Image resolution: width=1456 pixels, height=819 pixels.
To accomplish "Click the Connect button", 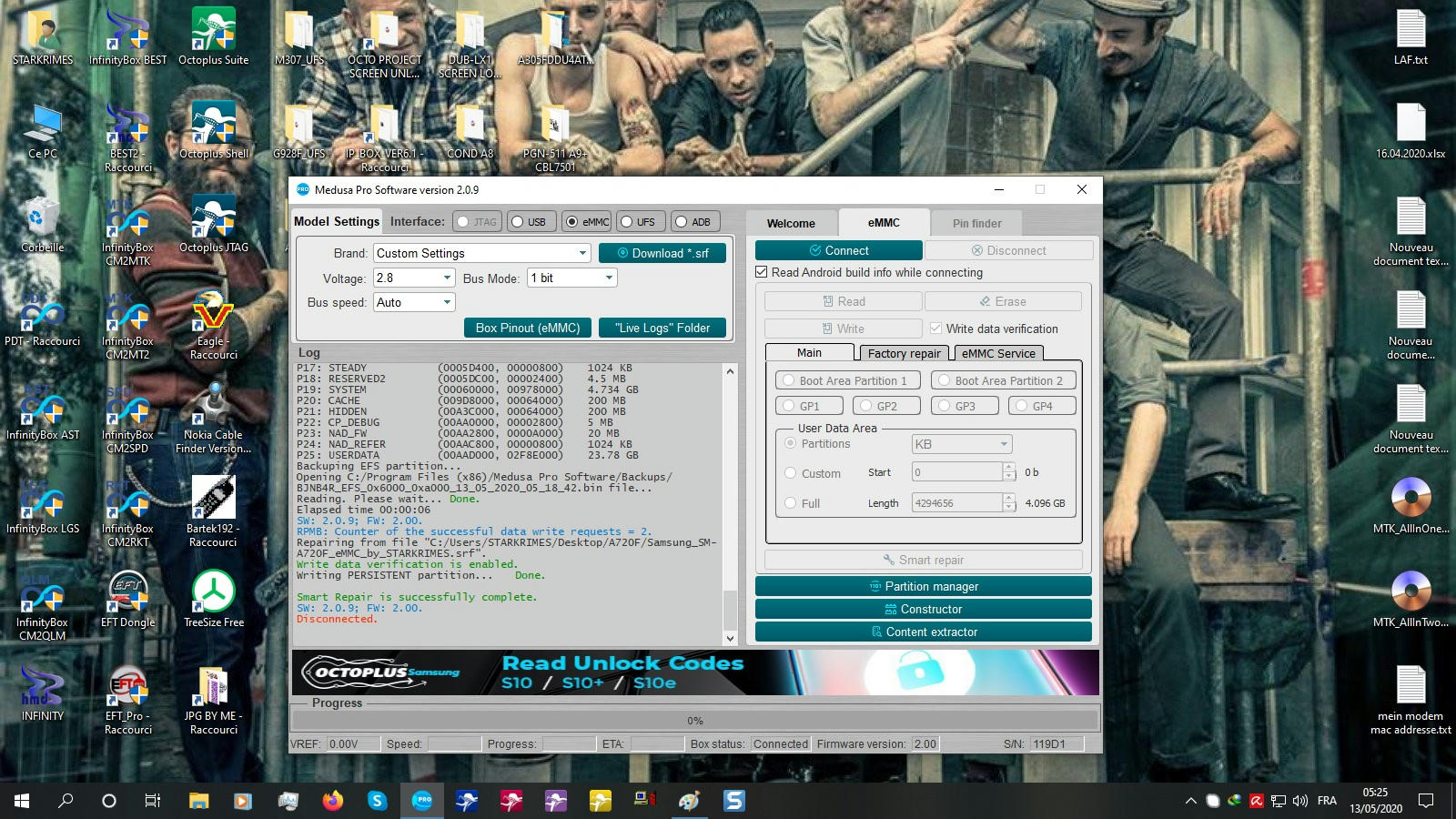I will 838,250.
